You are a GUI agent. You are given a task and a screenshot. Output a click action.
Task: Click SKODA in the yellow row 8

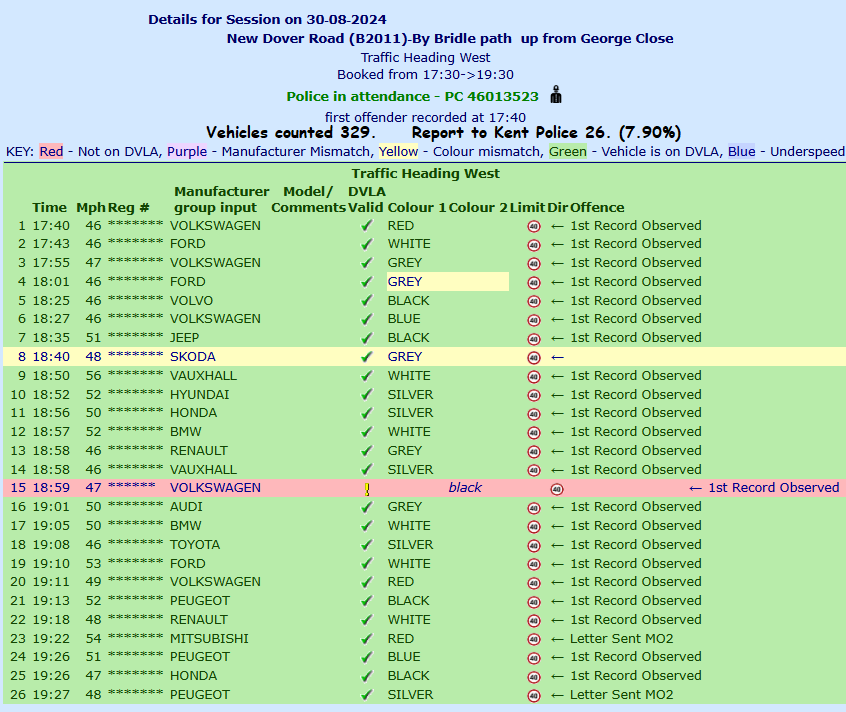[x=193, y=357]
